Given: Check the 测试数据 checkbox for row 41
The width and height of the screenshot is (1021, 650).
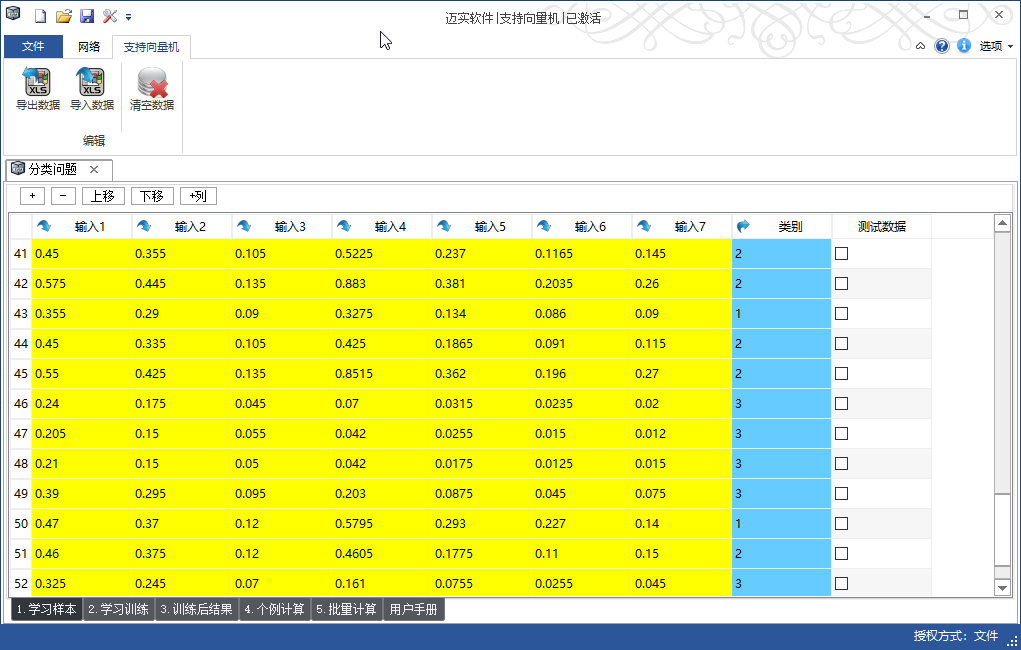Looking at the screenshot, I should pyautogui.click(x=841, y=254).
